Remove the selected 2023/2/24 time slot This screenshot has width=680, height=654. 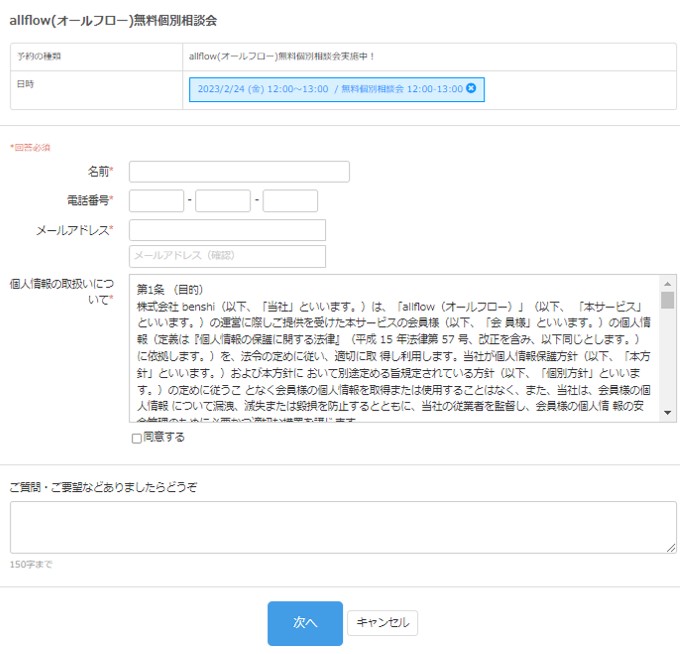click(471, 88)
